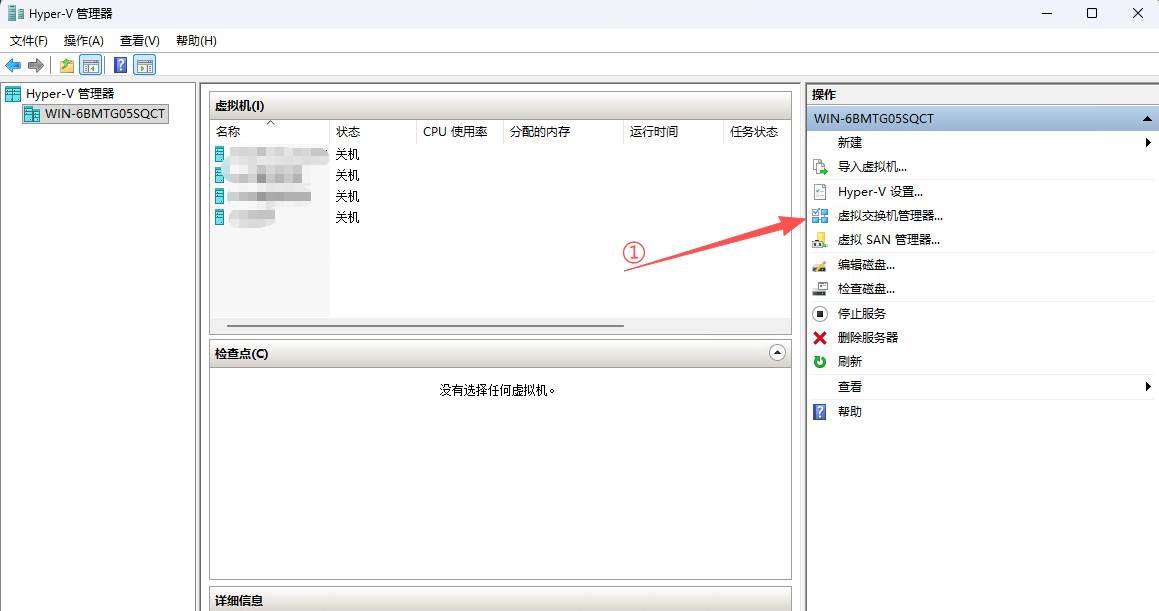Screen dimensions: 1159x611
Task: Select the Hyper-V 管理器 root tree node
Action: [x=70, y=94]
